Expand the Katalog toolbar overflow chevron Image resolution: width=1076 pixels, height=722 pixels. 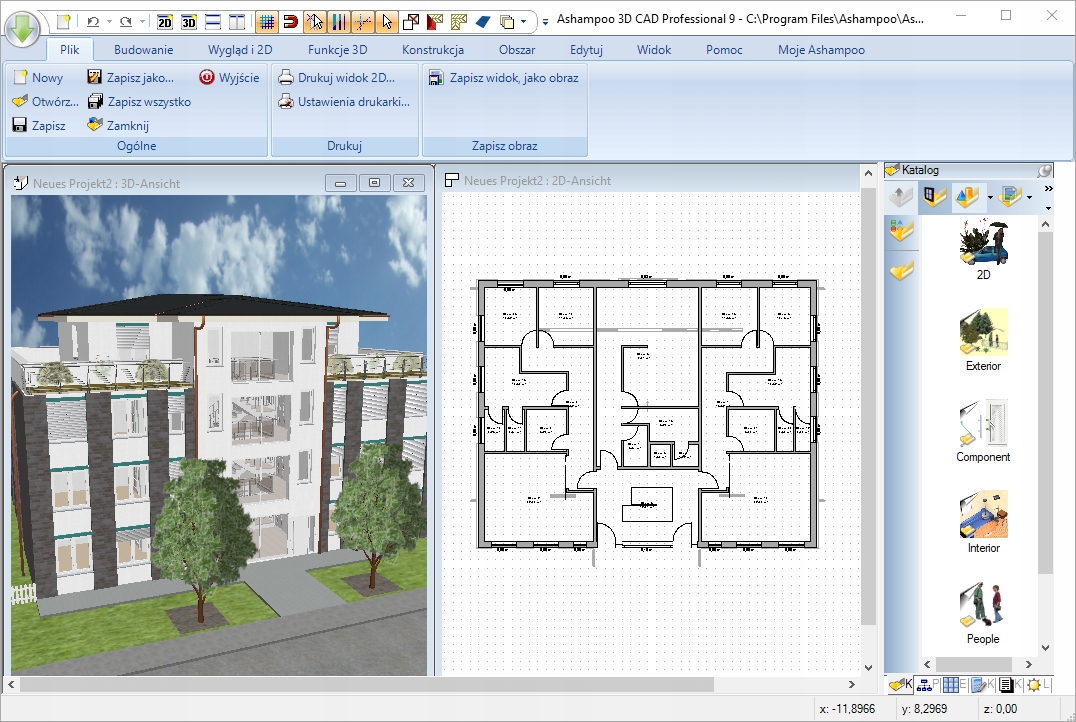tap(1048, 188)
